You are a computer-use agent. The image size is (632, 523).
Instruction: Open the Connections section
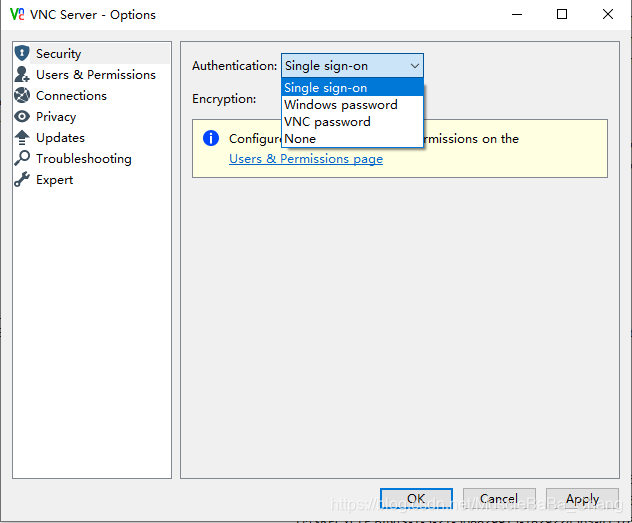[x=92, y=95]
